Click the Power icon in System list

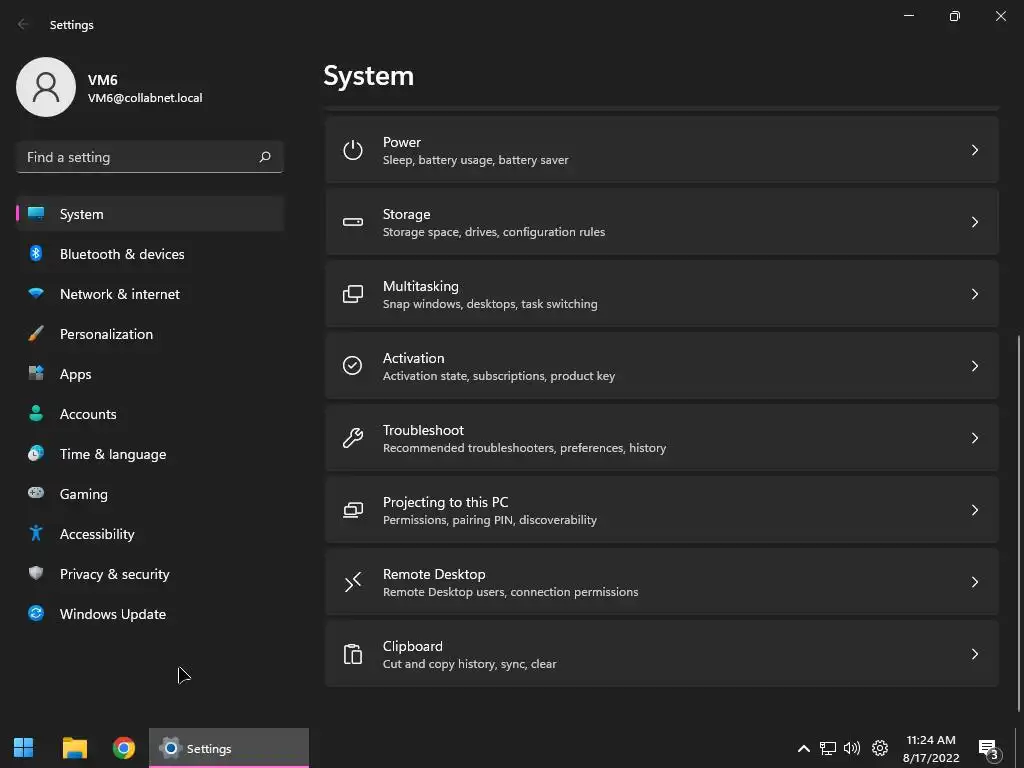353,150
